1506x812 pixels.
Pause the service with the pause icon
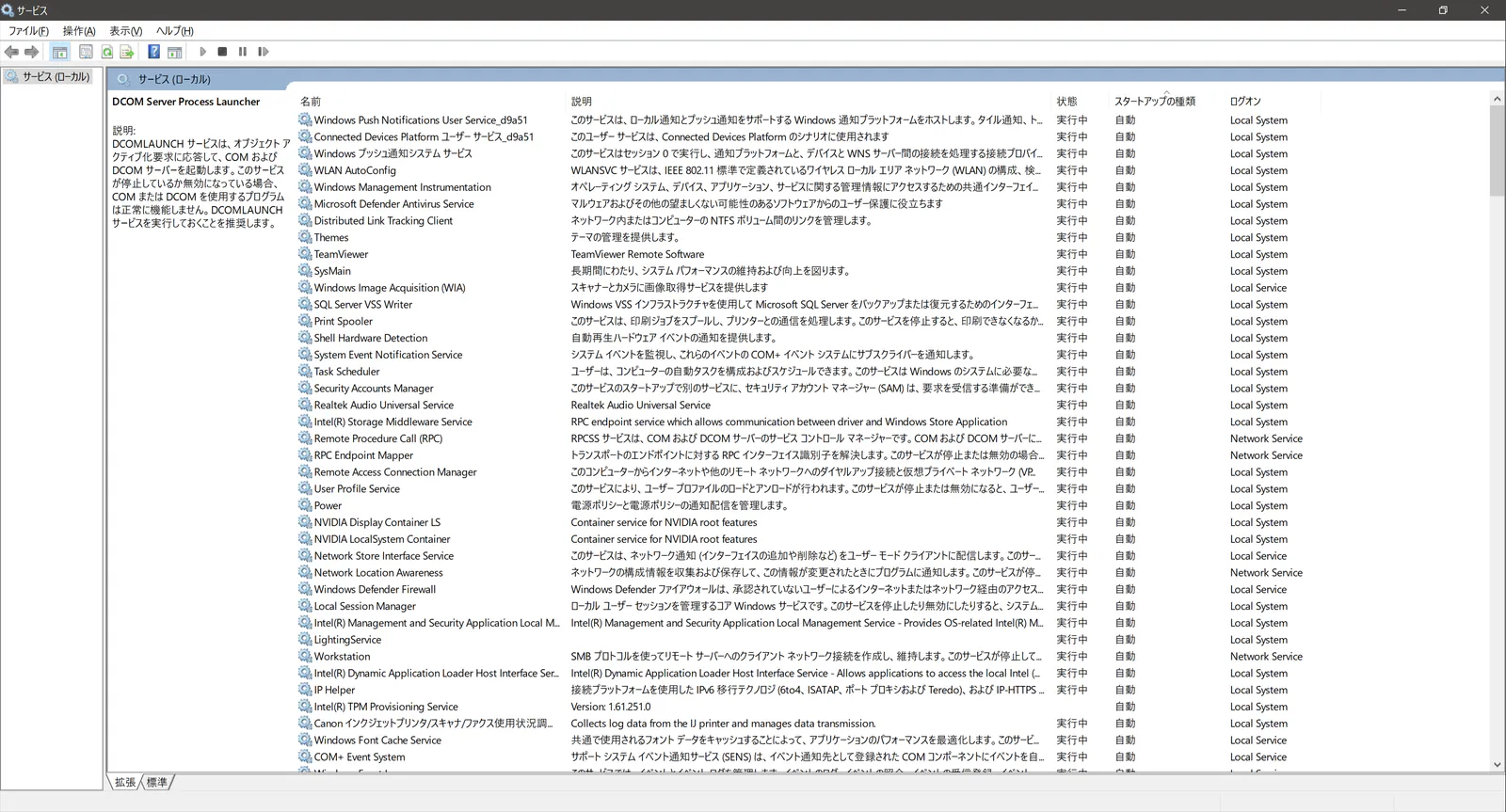pos(243,52)
